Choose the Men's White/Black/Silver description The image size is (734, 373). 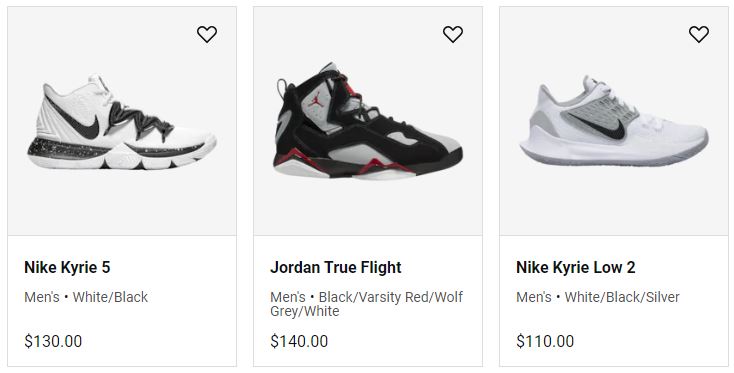pyautogui.click(x=598, y=297)
